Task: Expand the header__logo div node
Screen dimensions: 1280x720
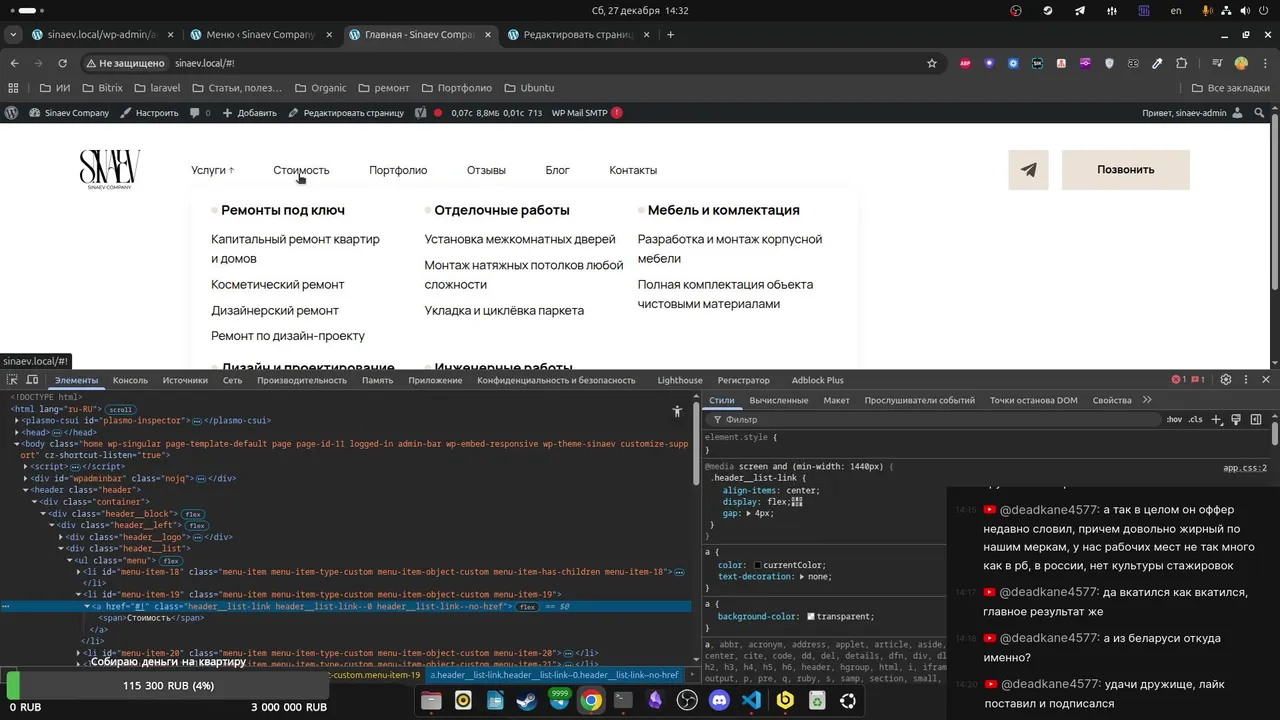Action: 61,537
